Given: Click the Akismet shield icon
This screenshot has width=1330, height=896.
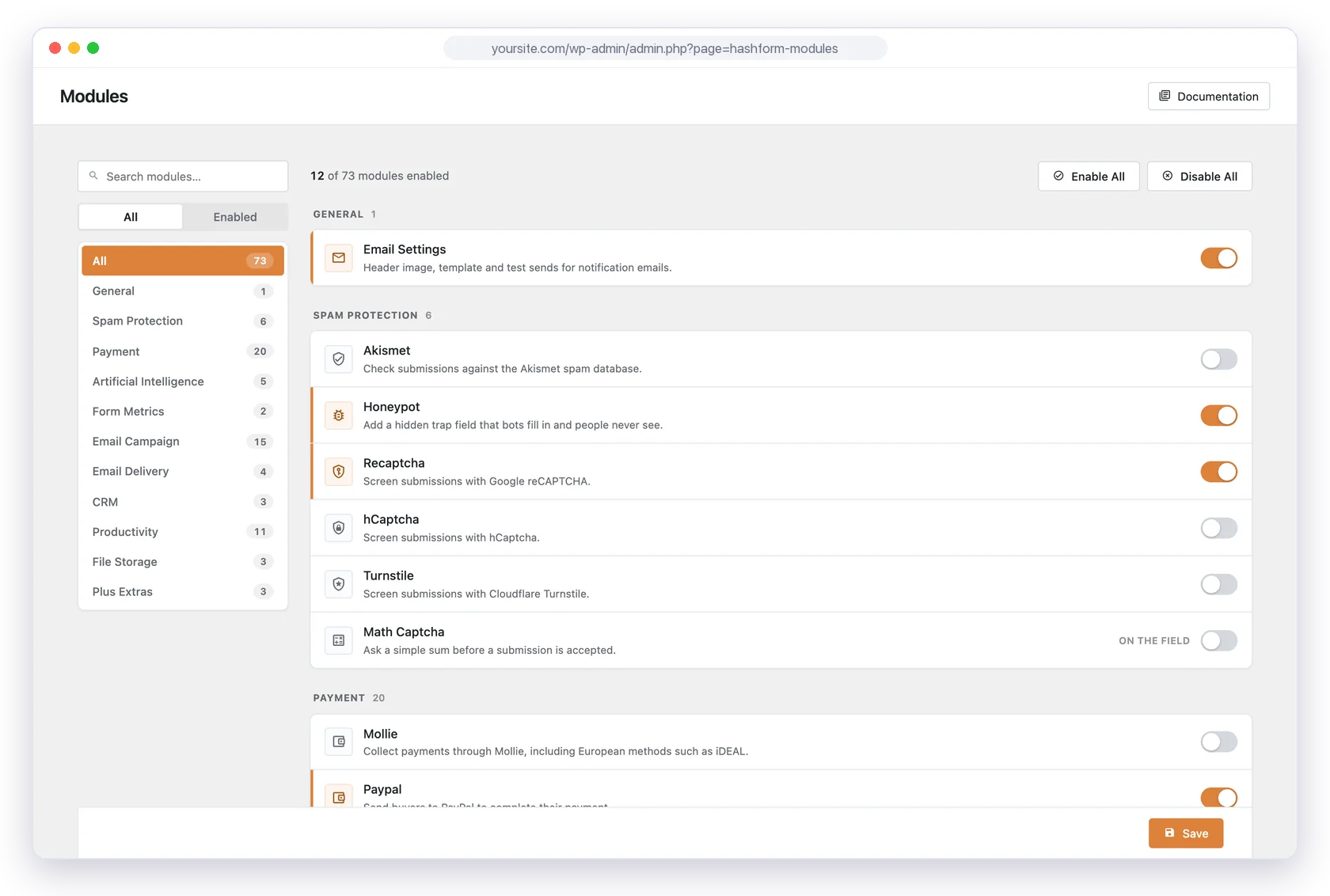Looking at the screenshot, I should 339,359.
